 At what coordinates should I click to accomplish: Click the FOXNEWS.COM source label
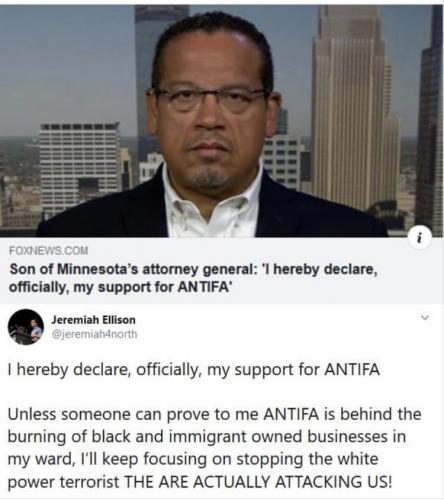coord(49,250)
